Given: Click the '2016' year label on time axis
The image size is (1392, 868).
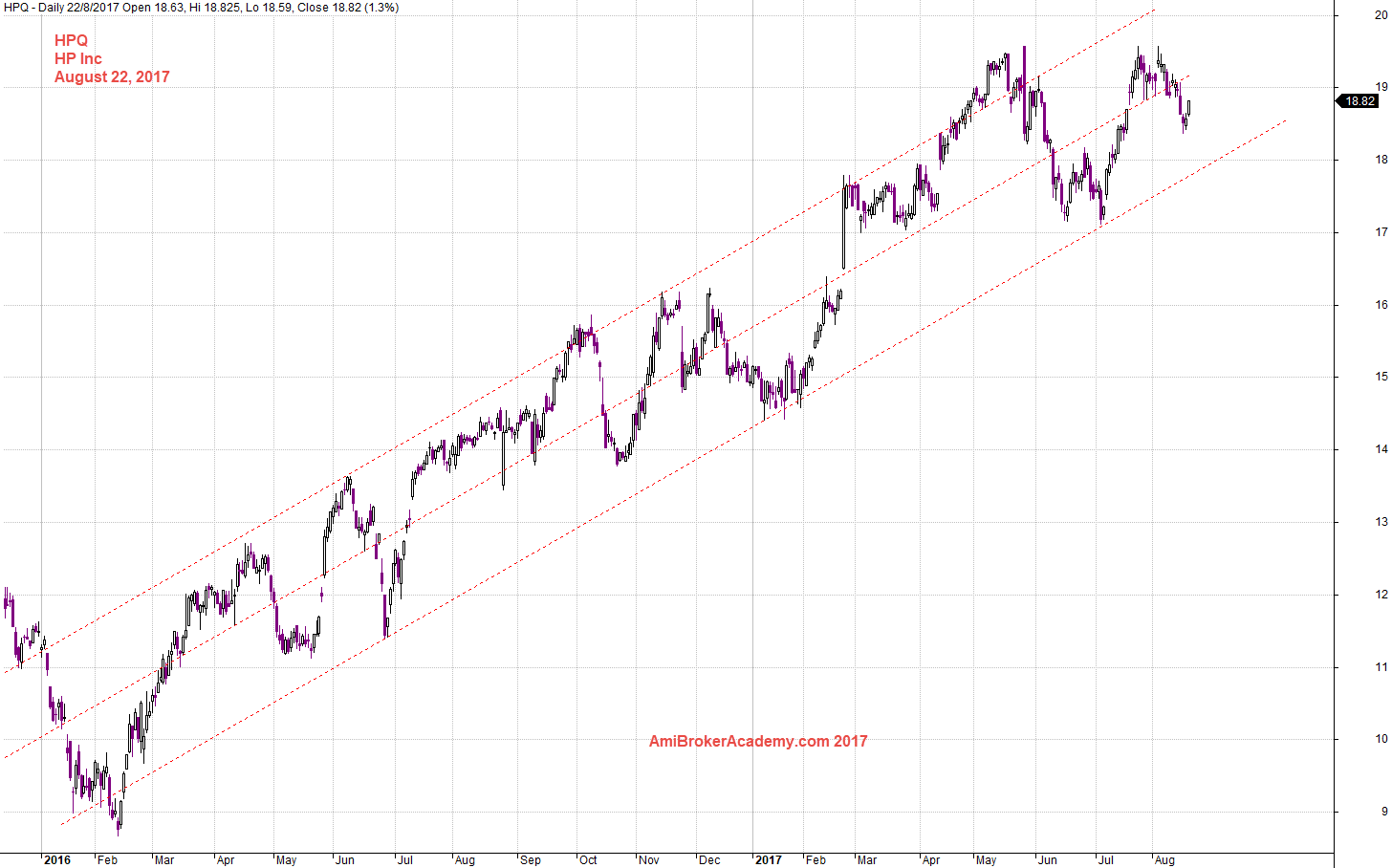Looking at the screenshot, I should coord(57,860).
